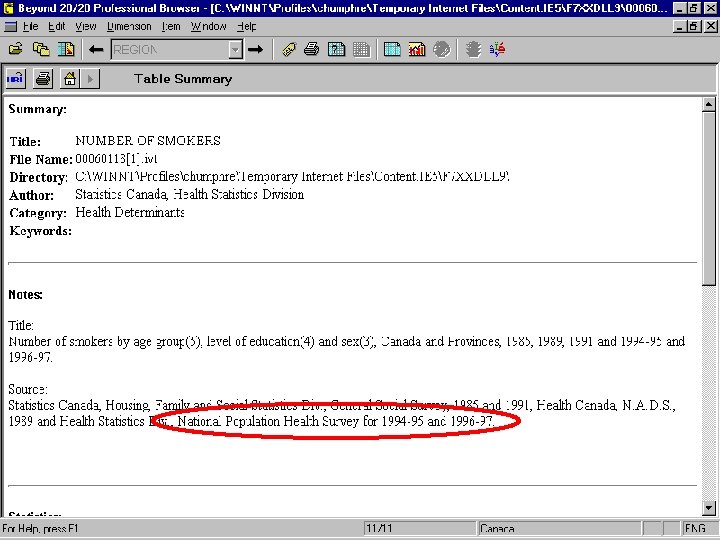The image size is (720, 540).
Task: Go to next dimension with right arrow
Action: [255, 49]
